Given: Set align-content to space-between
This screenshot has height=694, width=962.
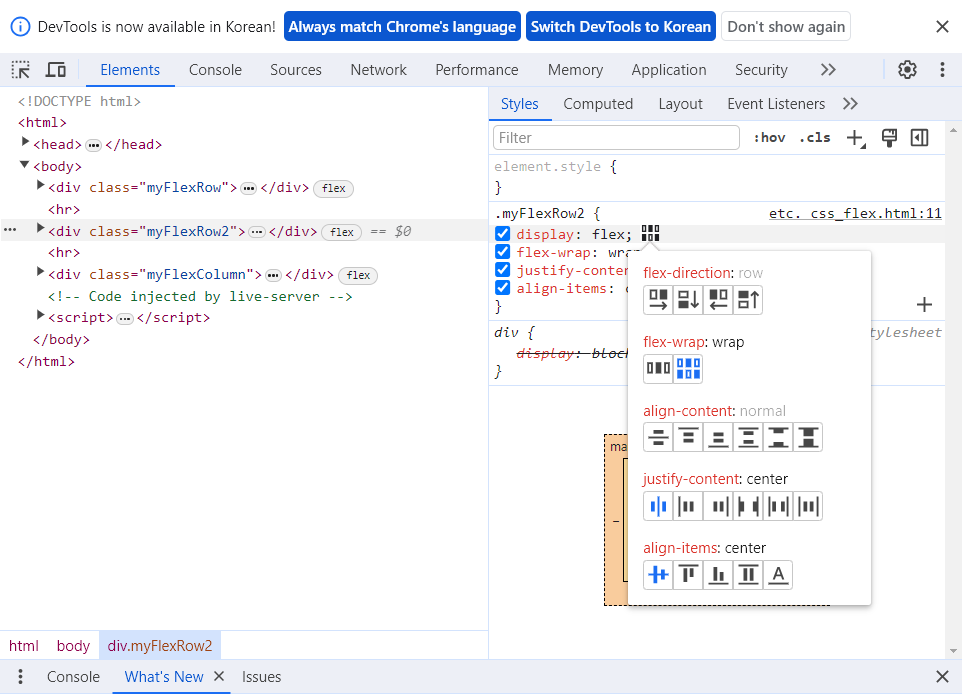Looking at the screenshot, I should pos(778,438).
